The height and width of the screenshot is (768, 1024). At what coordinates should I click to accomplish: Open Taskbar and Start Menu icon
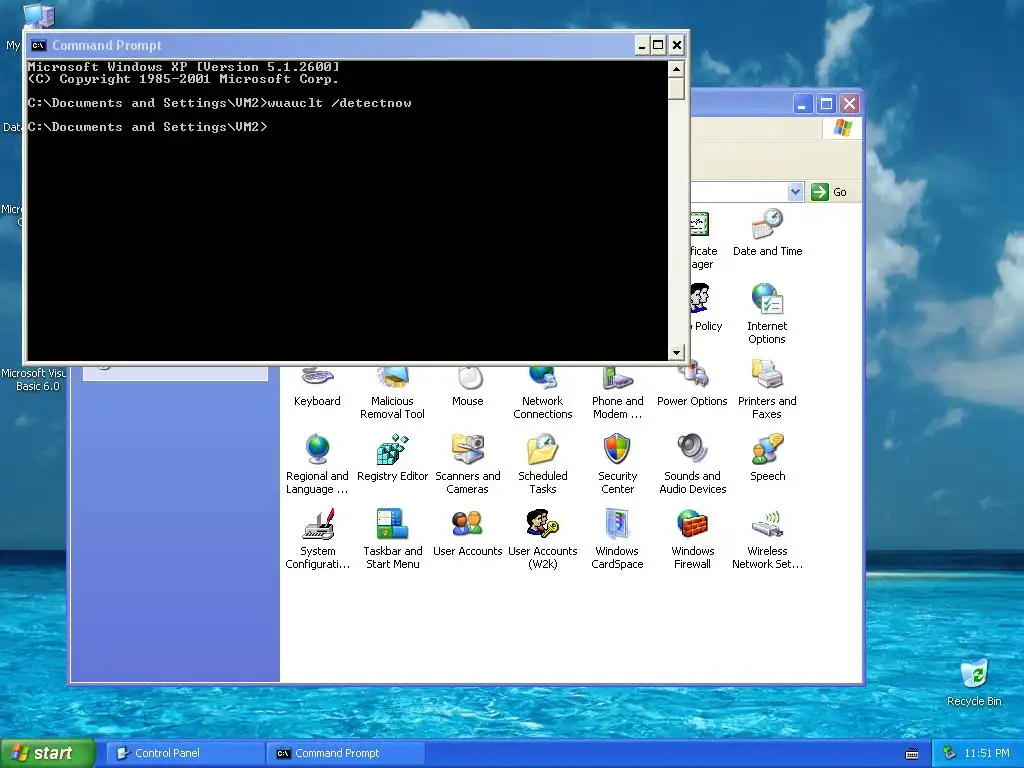coord(392,539)
